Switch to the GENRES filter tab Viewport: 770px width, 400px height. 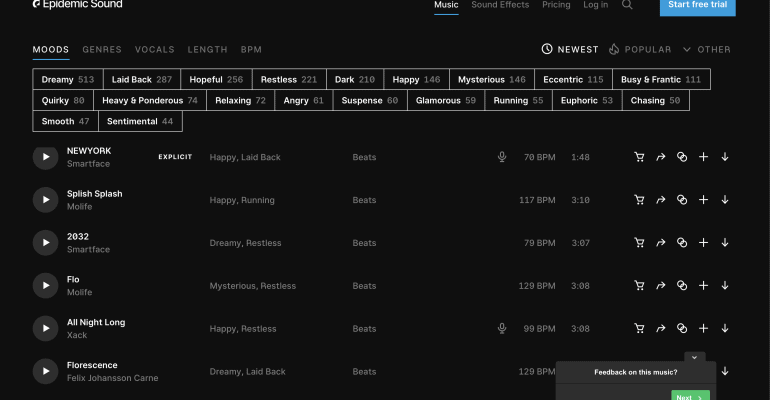(x=102, y=50)
